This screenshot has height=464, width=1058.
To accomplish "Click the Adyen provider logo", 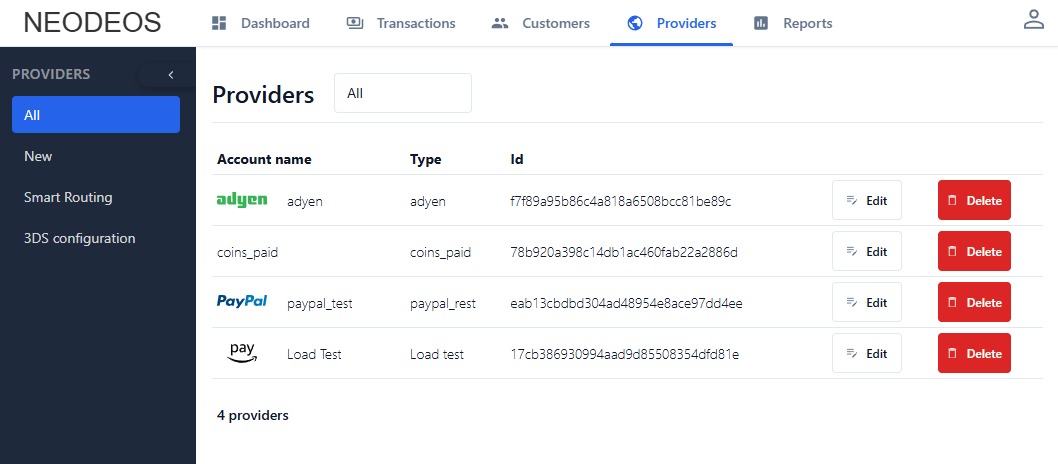I will [242, 201].
